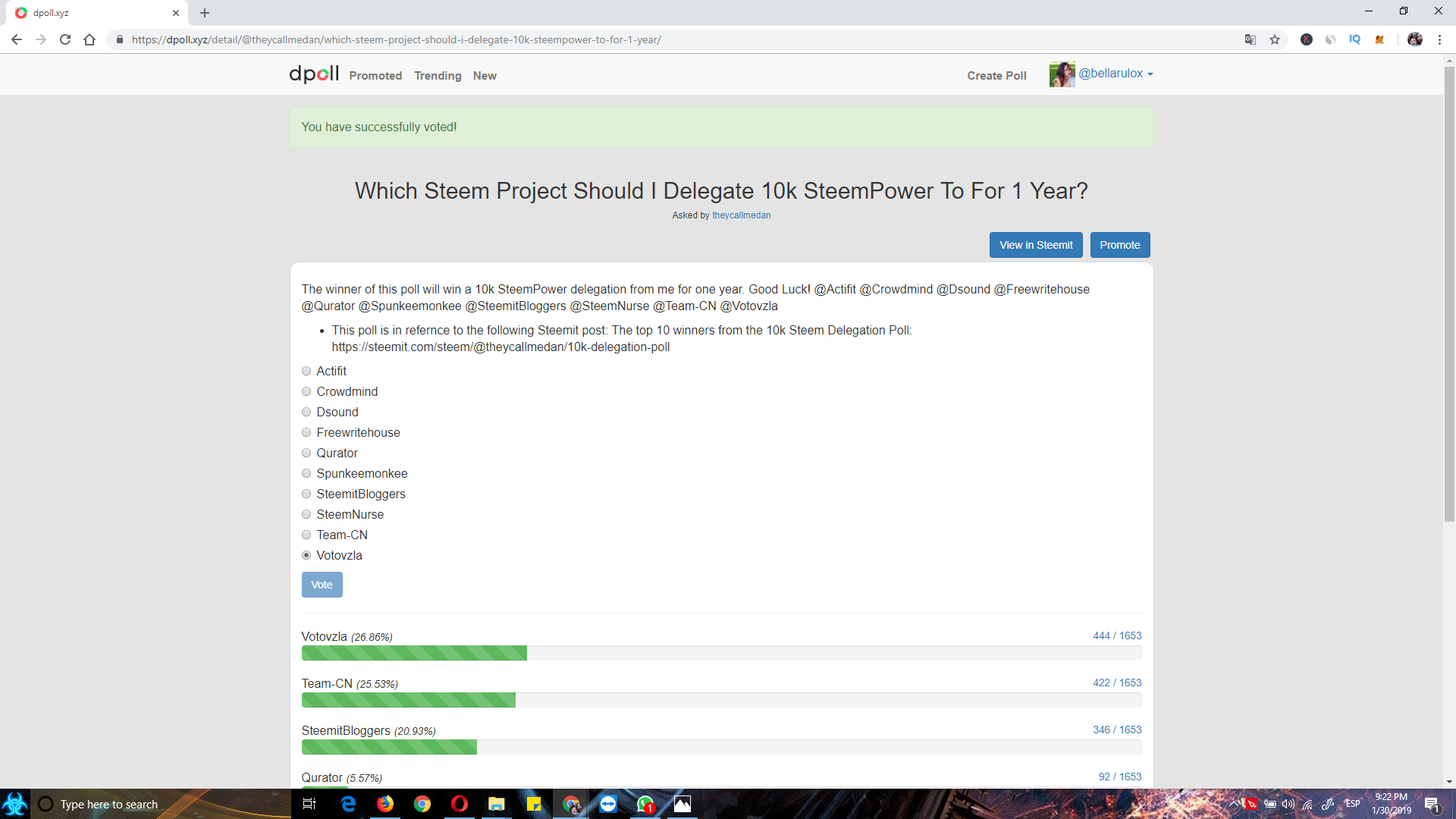1456x819 pixels.
Task: Select the SteemitBloggers radio option
Action: pos(306,494)
